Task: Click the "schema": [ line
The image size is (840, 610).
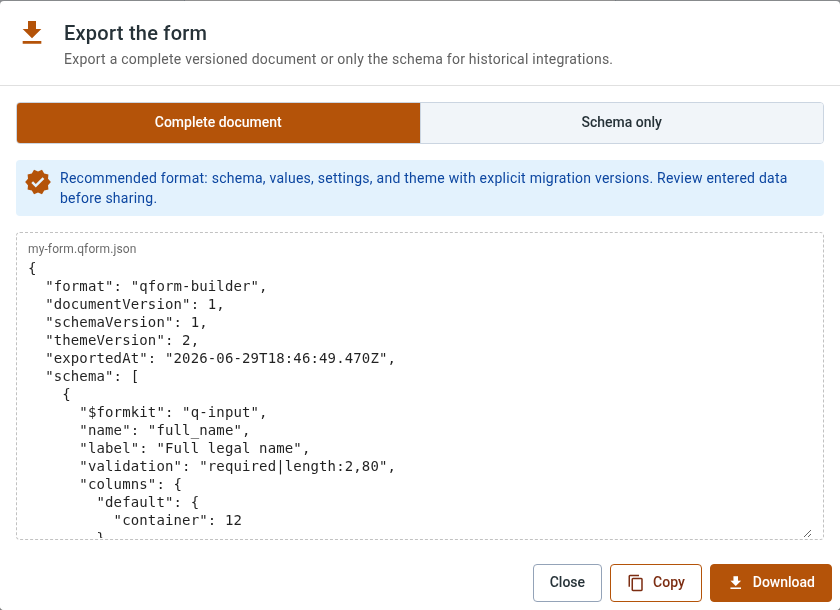Action: tap(92, 376)
